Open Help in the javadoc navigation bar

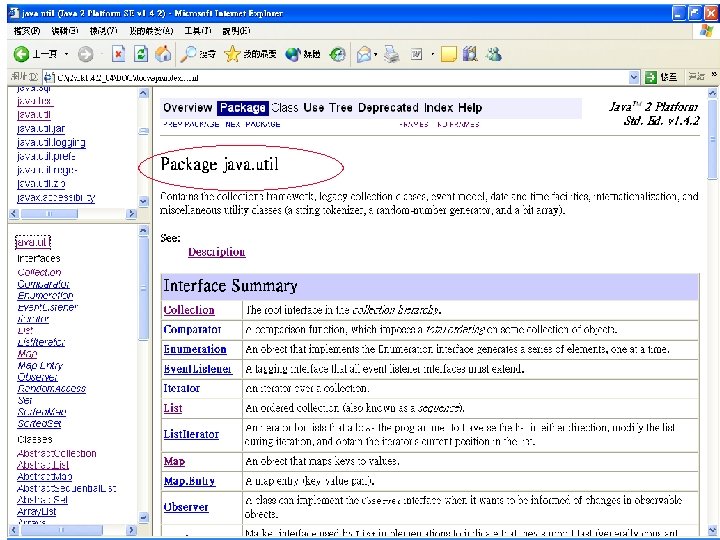pos(470,107)
